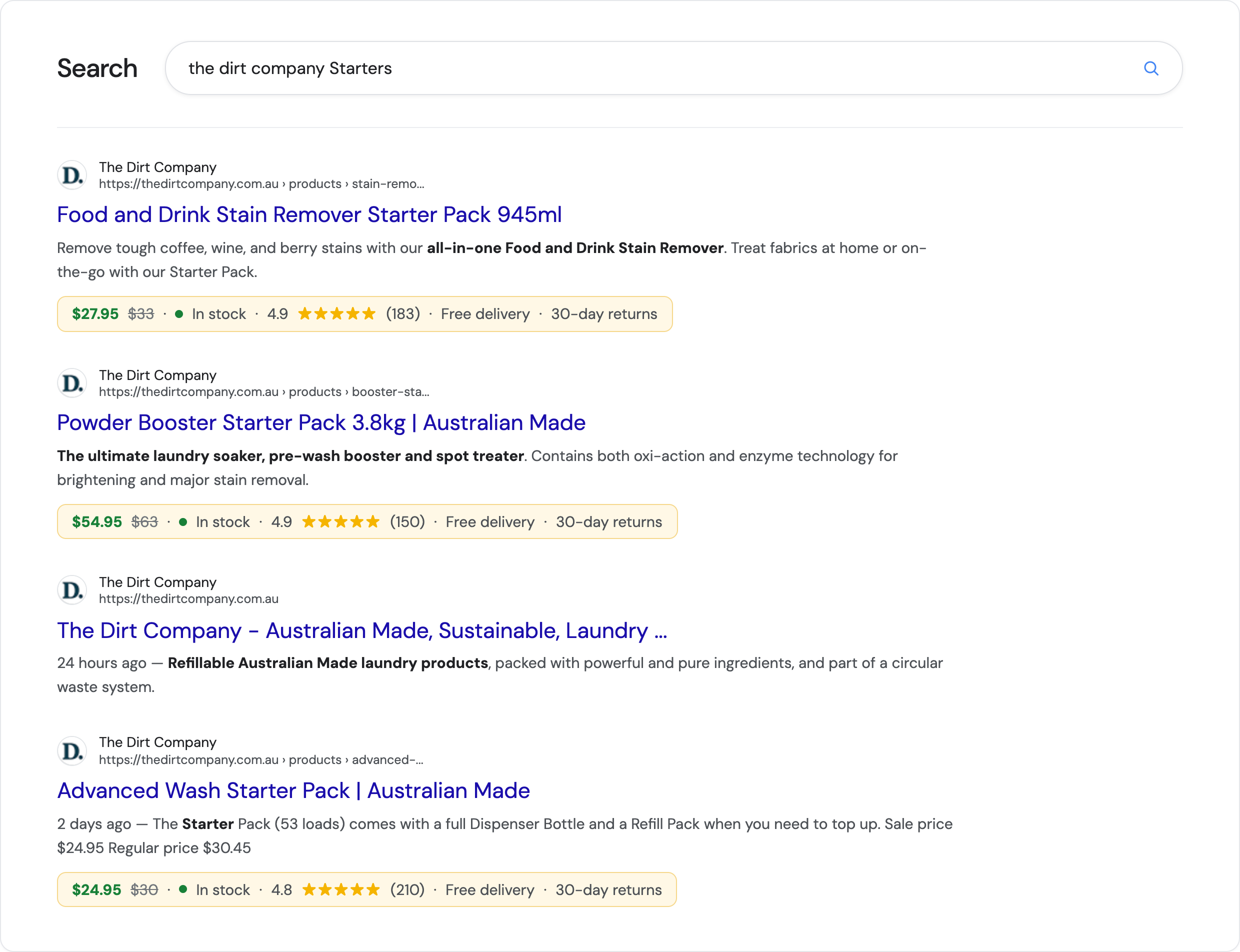
Task: Click the 'The ultimate laundry soaker' bold snippet
Action: (x=290, y=456)
